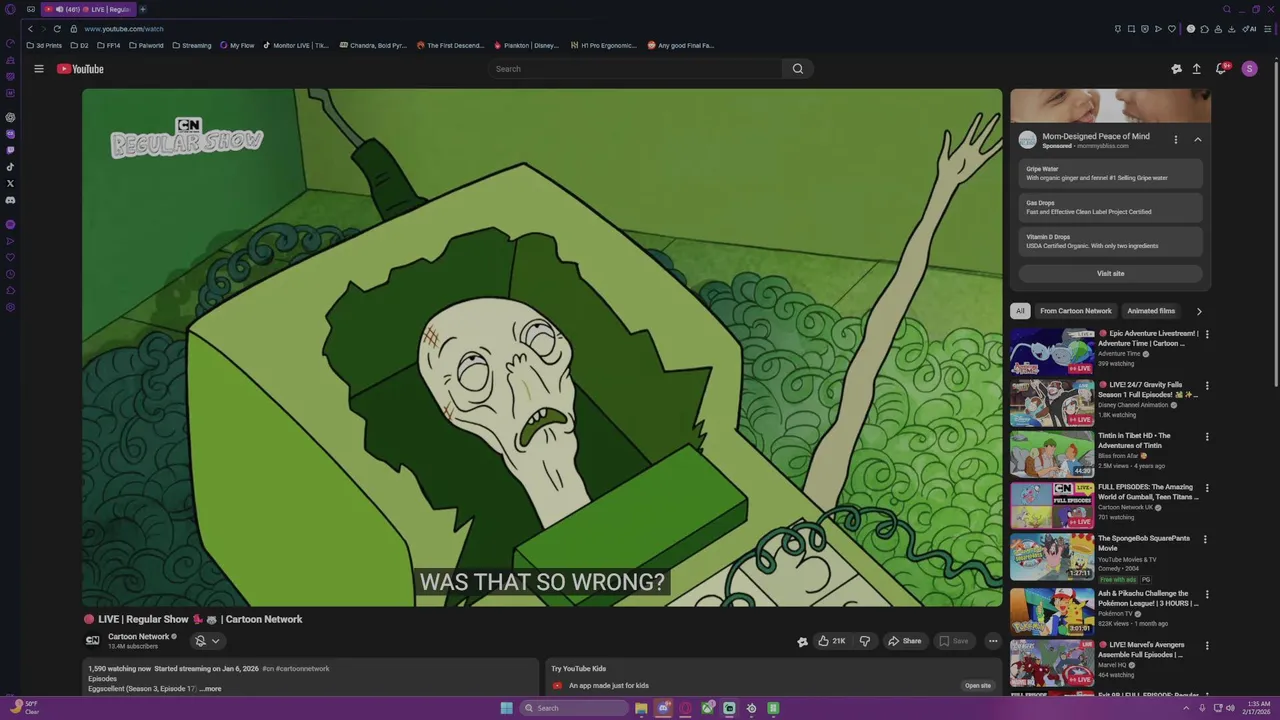Open more actions ellipsis under video
This screenshot has height=720, width=1280.
coord(993,641)
